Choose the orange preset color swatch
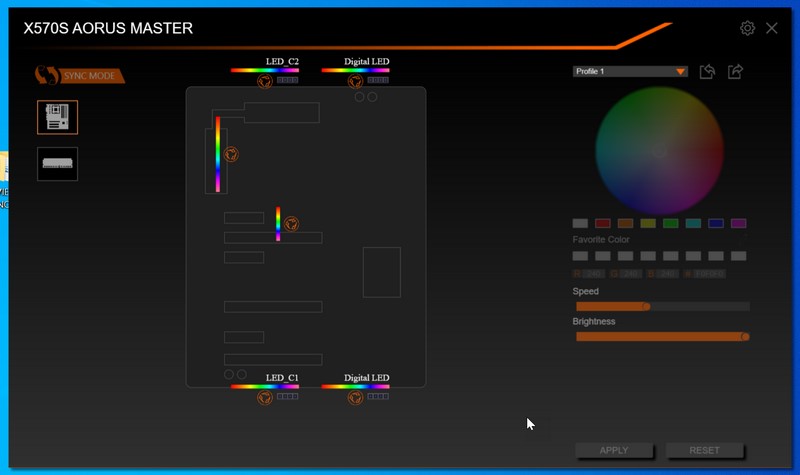Screen dimensions: 800x475 pyautogui.click(x=626, y=223)
